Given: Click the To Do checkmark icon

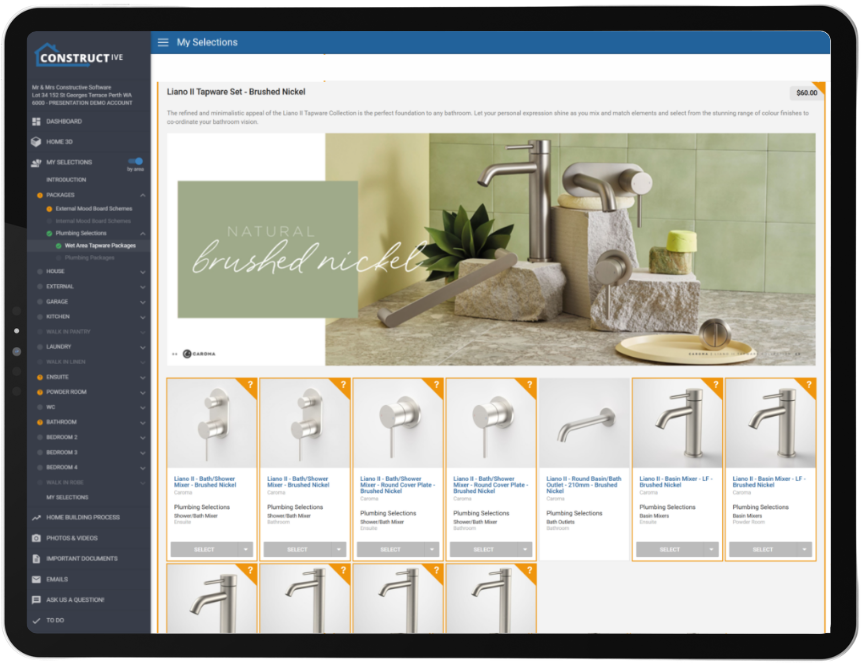Looking at the screenshot, I should pyautogui.click(x=36, y=620).
